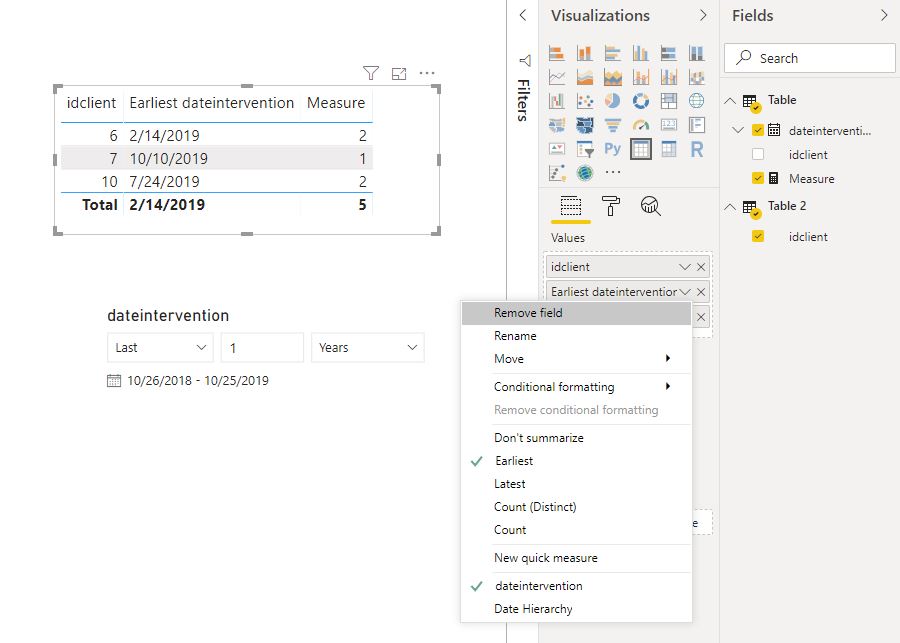Select the clustered bar chart visual

[x=613, y=53]
